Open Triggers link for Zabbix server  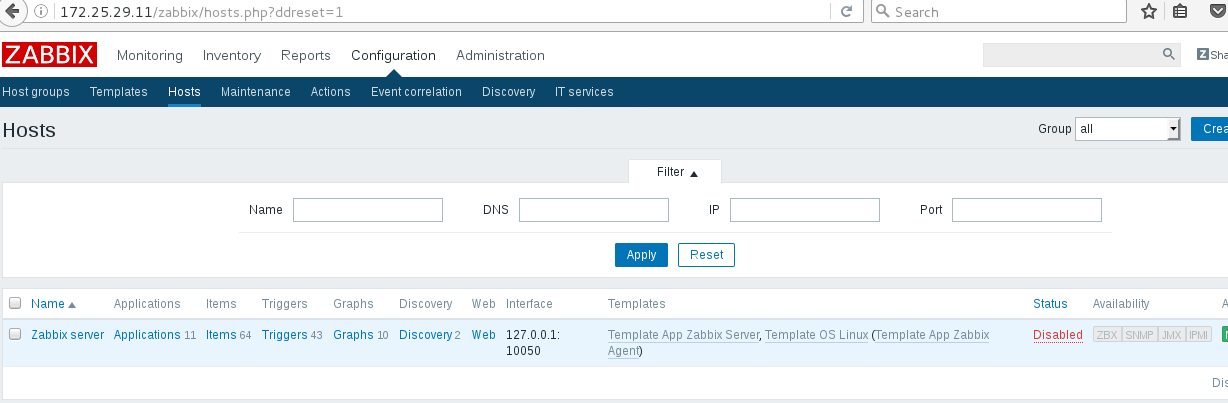[x=285, y=335]
